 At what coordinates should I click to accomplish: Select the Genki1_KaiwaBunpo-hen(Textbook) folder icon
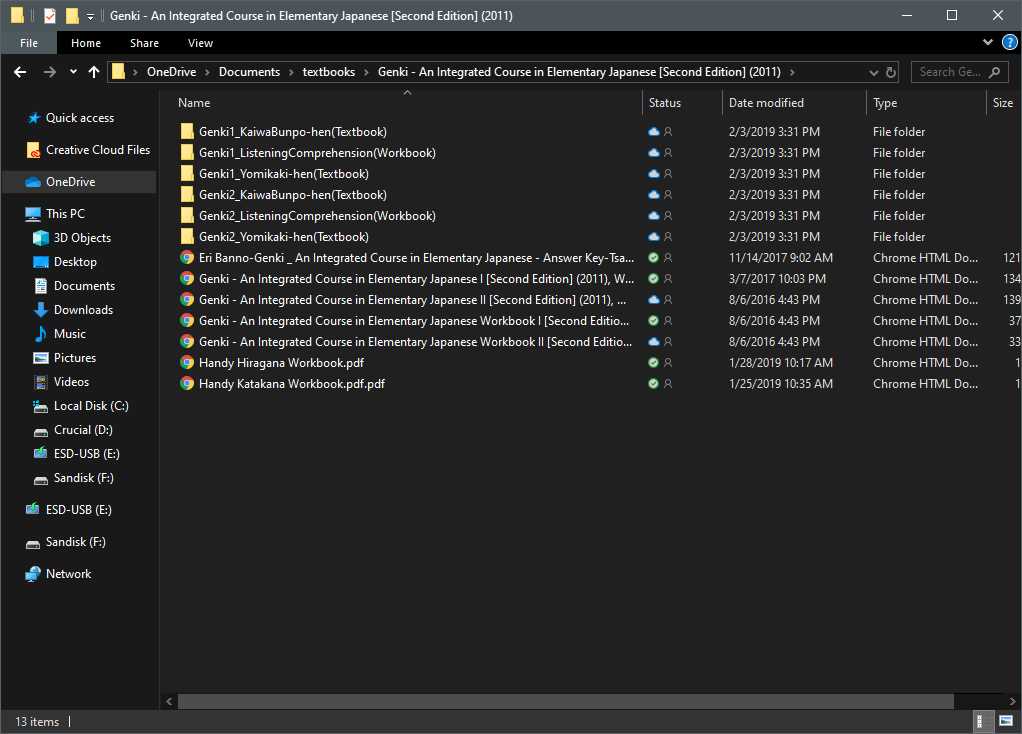[x=187, y=132]
